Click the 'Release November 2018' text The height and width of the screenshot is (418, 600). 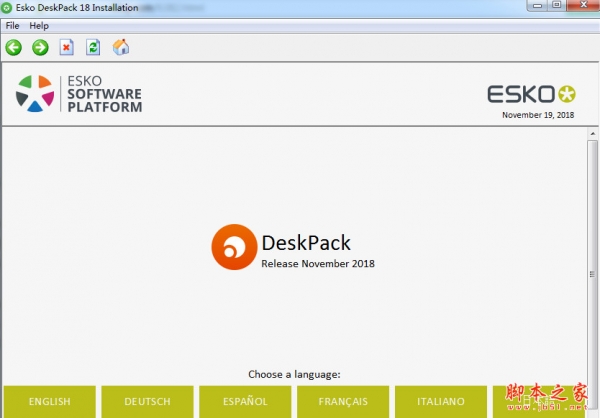coord(318,264)
